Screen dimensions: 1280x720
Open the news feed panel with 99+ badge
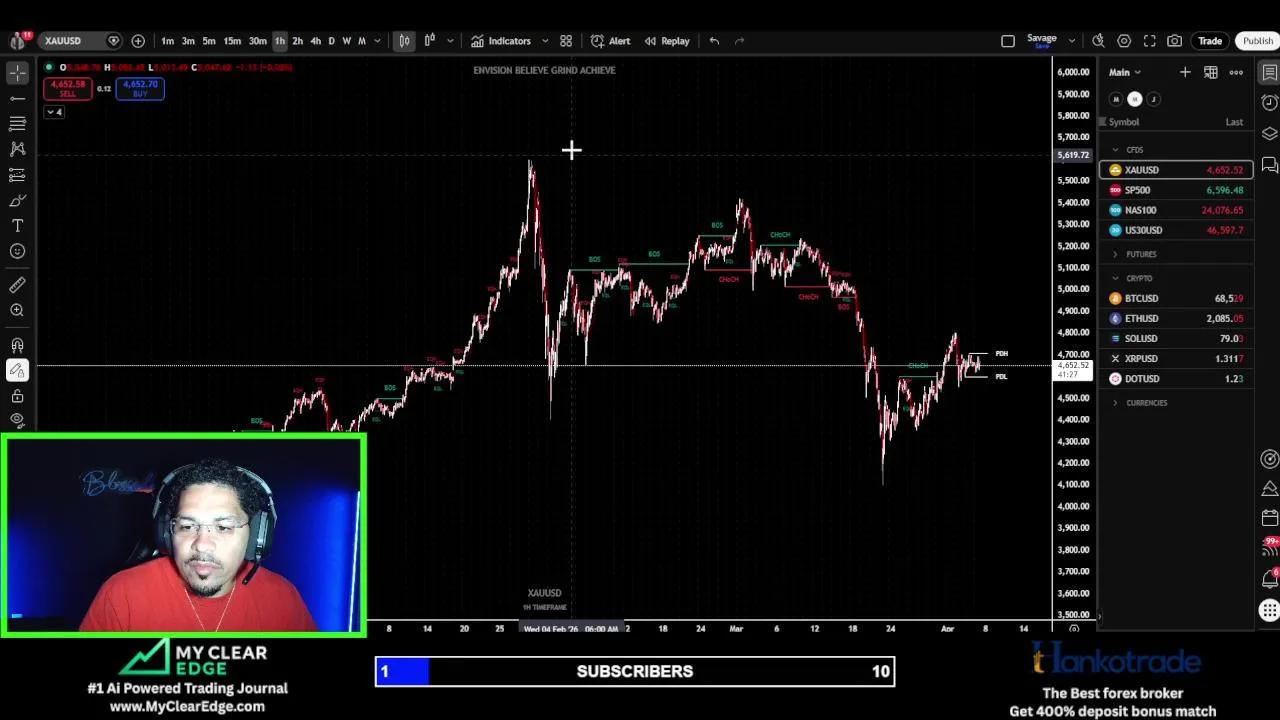click(x=1269, y=547)
